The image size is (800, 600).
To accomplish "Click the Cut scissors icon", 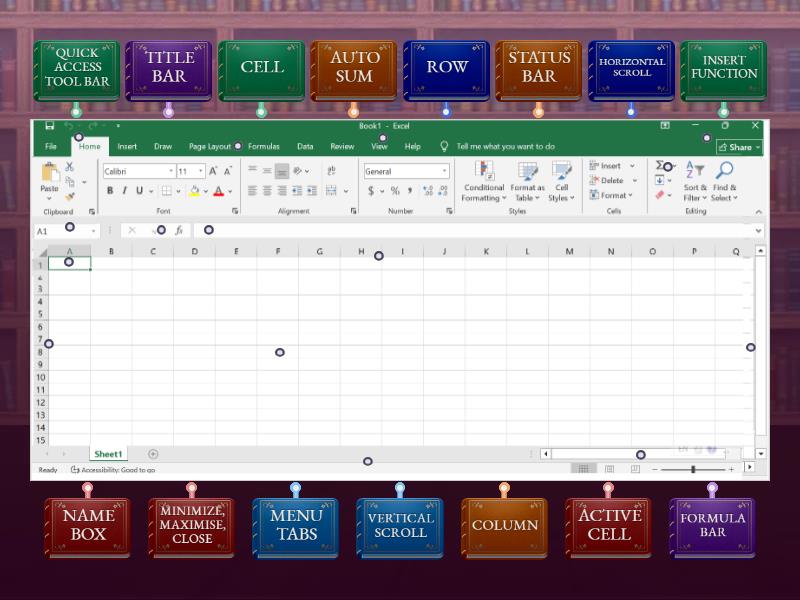I will tap(70, 166).
